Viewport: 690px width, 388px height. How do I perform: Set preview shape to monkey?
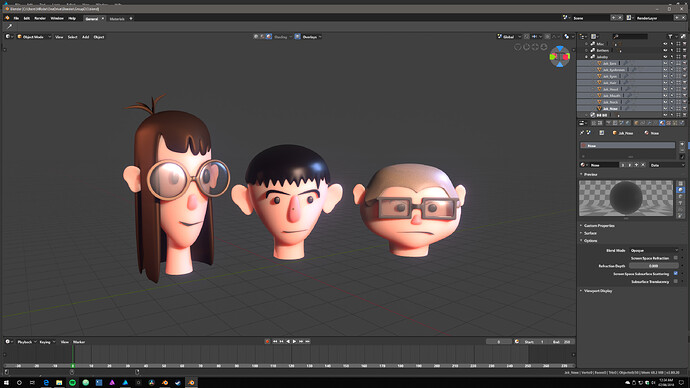pyautogui.click(x=680, y=203)
